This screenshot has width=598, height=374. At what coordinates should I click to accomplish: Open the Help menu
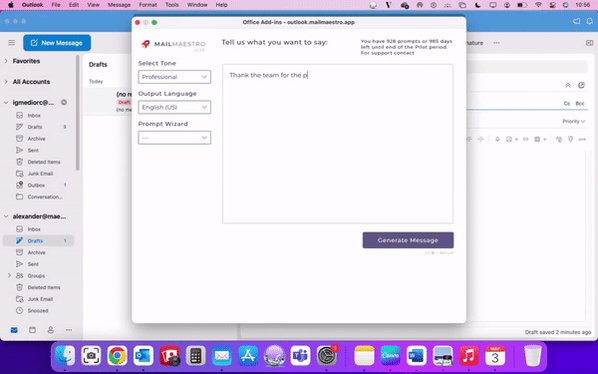click(222, 5)
